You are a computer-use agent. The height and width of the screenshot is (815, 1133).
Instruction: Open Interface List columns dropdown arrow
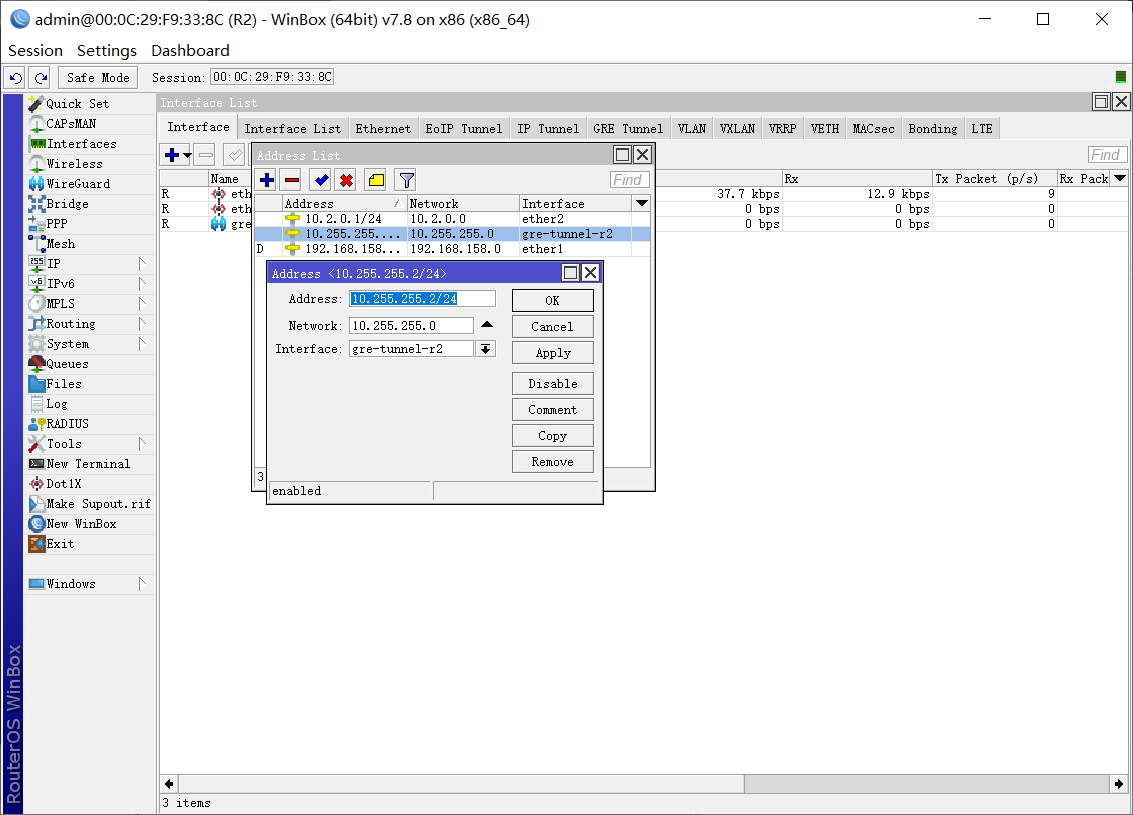[1120, 178]
